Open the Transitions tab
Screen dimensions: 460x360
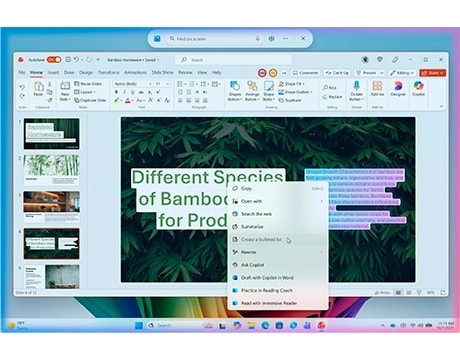(108, 72)
